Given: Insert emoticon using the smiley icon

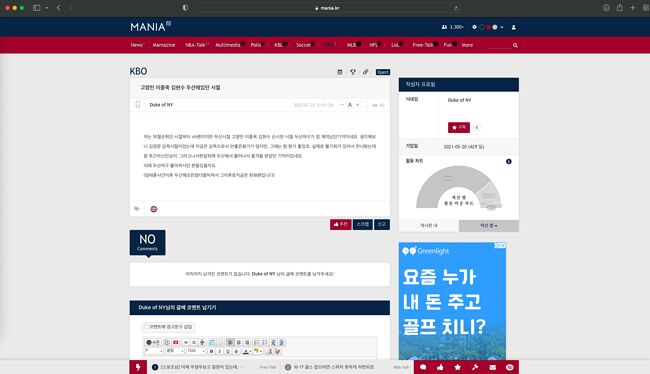Looking at the screenshot, I should click(x=167, y=342).
